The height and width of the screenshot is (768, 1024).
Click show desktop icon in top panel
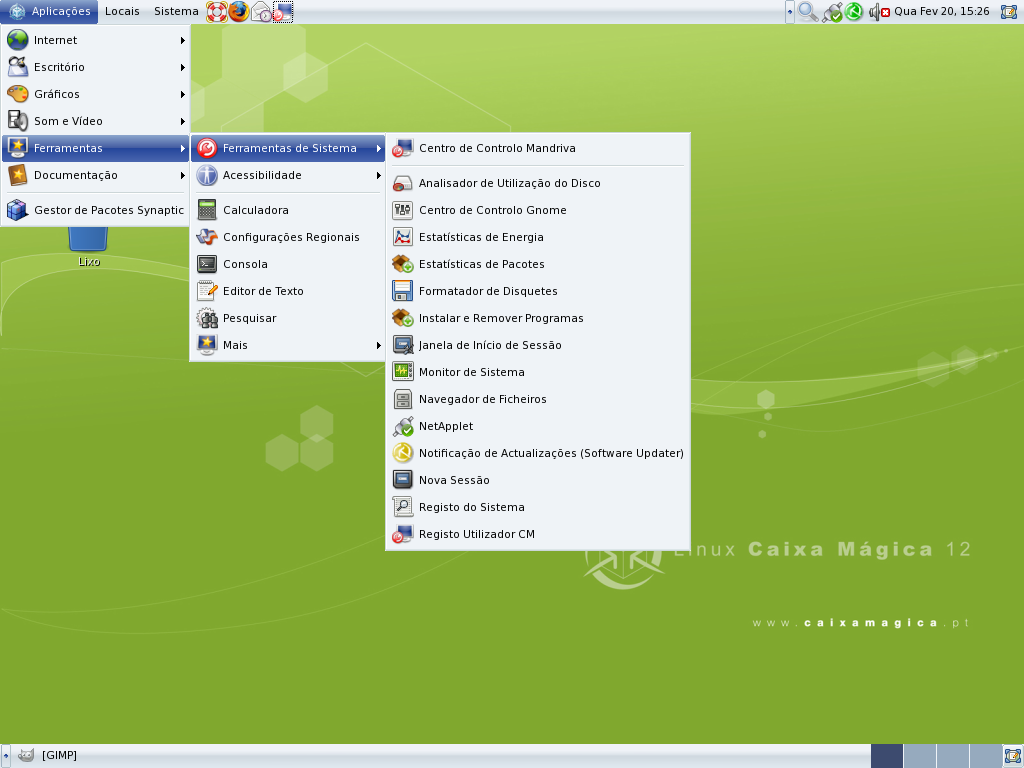click(1009, 12)
